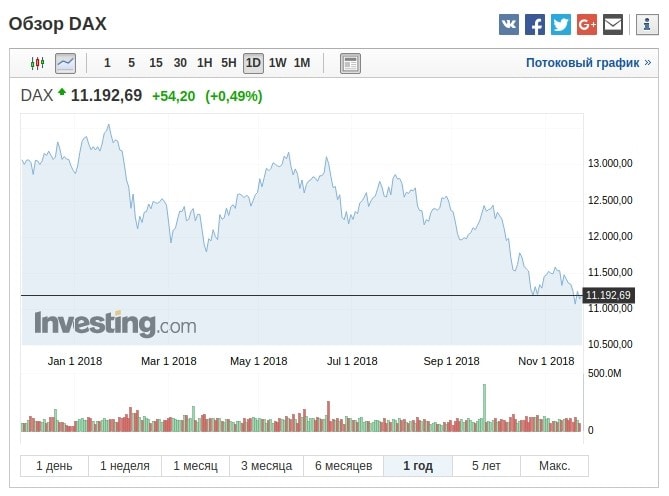
Task: Set interval to 1W
Action: click(x=277, y=63)
